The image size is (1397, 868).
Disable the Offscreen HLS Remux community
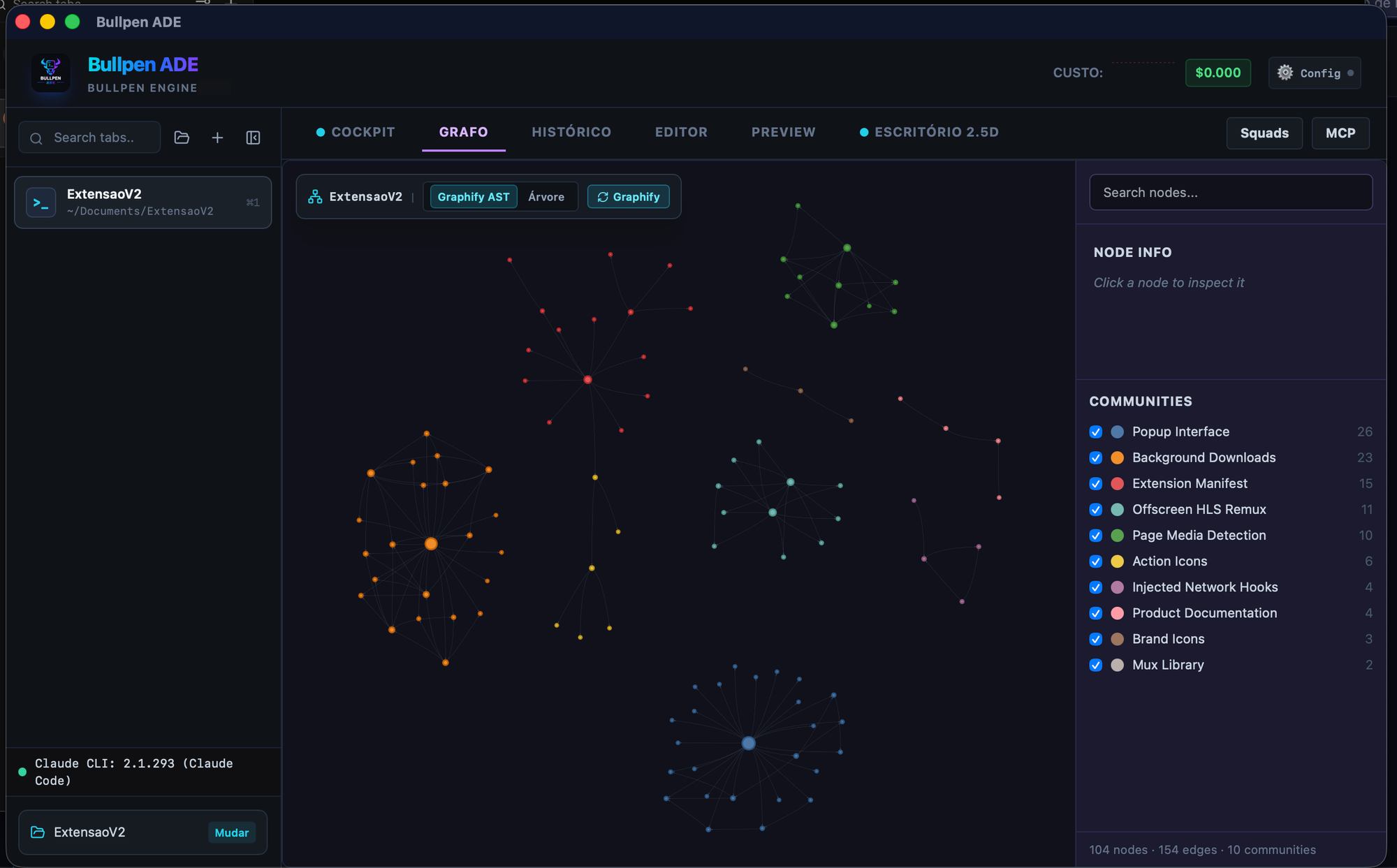(x=1095, y=509)
